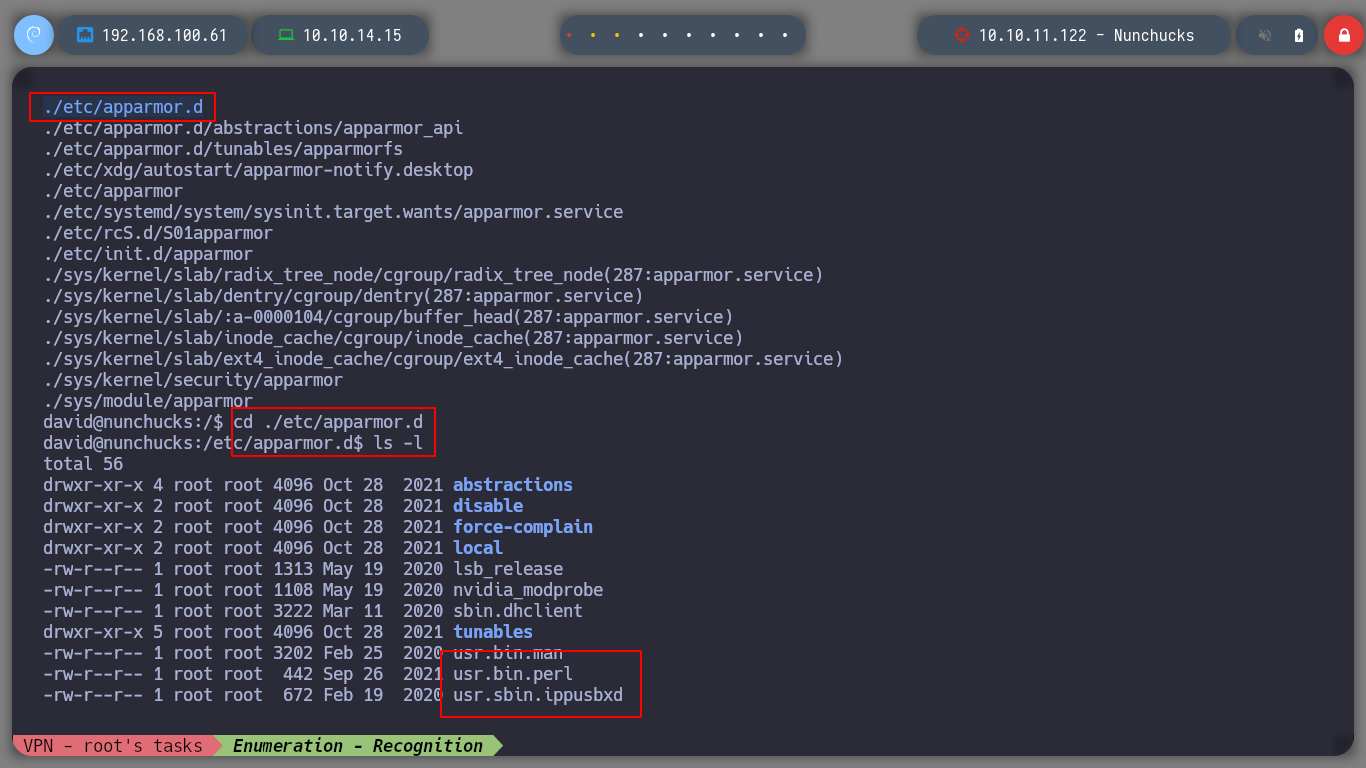Open the red lock power button
Image resolution: width=1366 pixels, height=768 pixels.
coord(1343,35)
